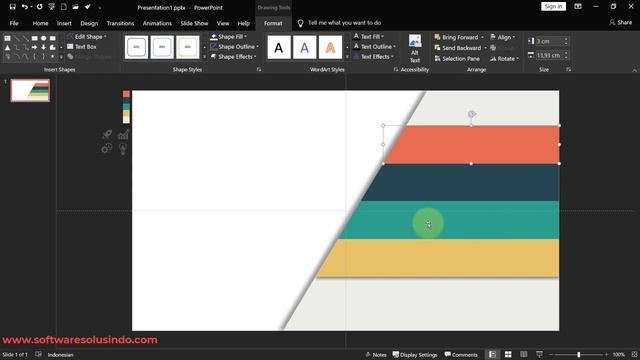Viewport: 640px width, 360px height.
Task: Open the Rotate dropdown
Action: coord(504,59)
